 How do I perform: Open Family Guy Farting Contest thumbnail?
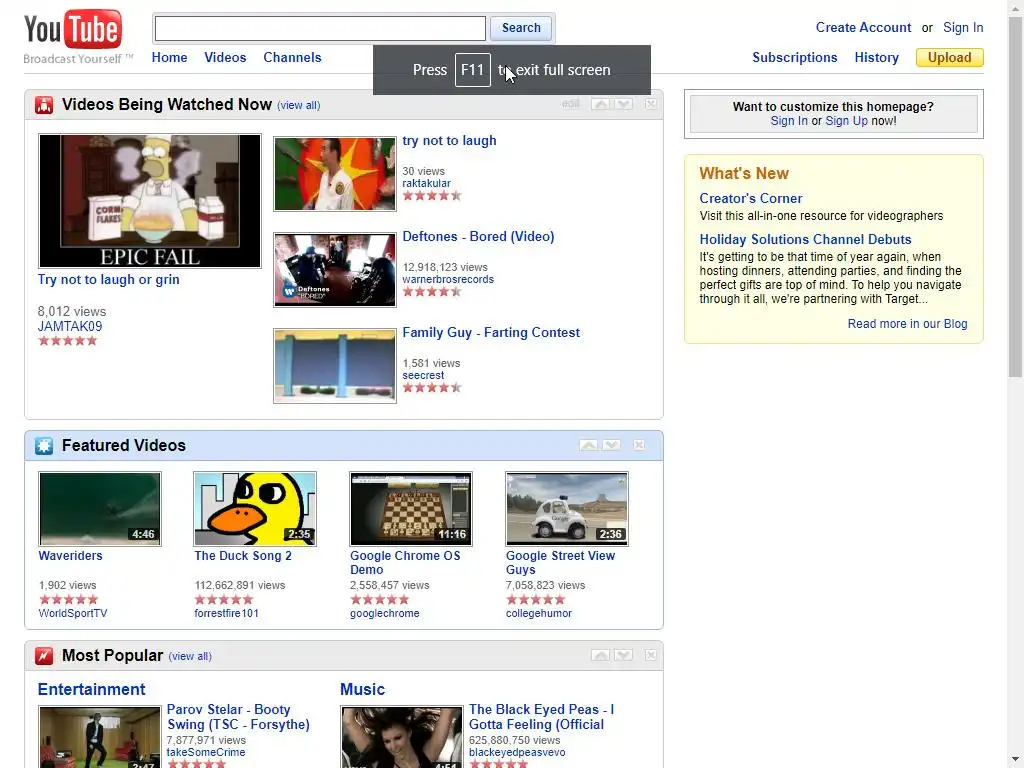335,366
